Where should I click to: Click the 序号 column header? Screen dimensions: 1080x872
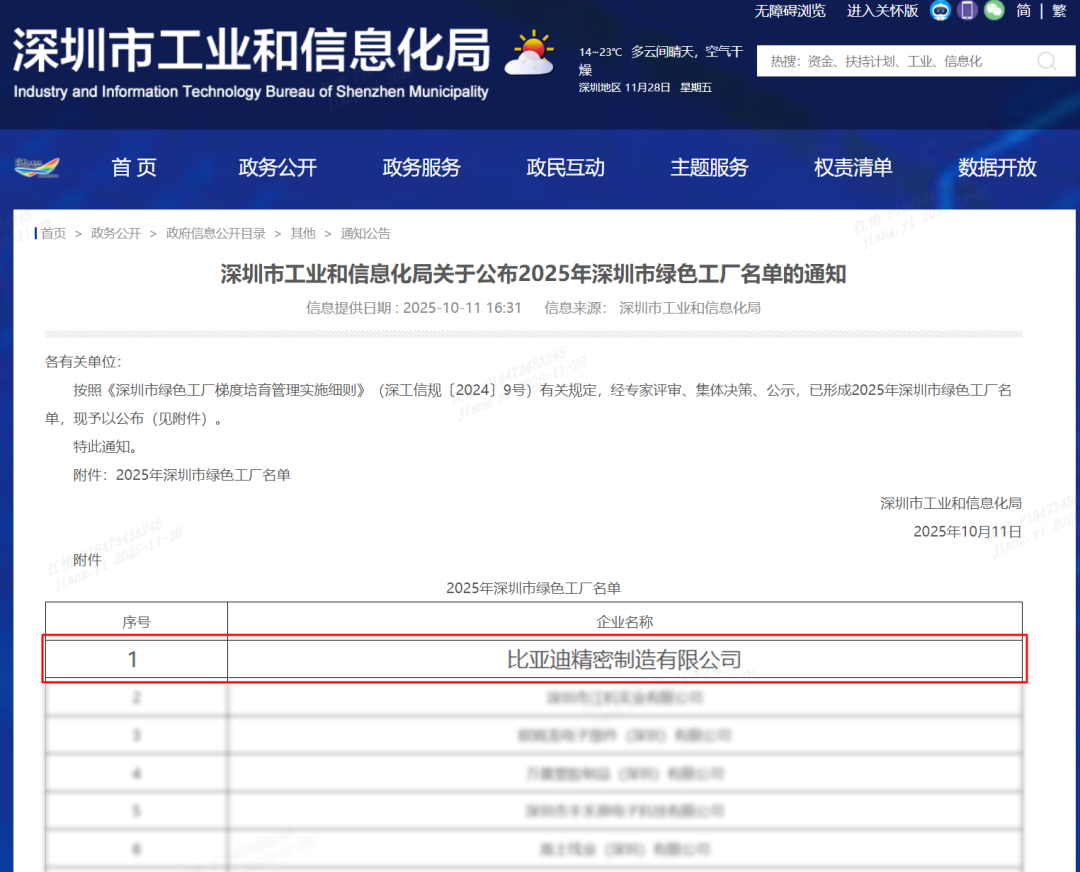coord(136,622)
